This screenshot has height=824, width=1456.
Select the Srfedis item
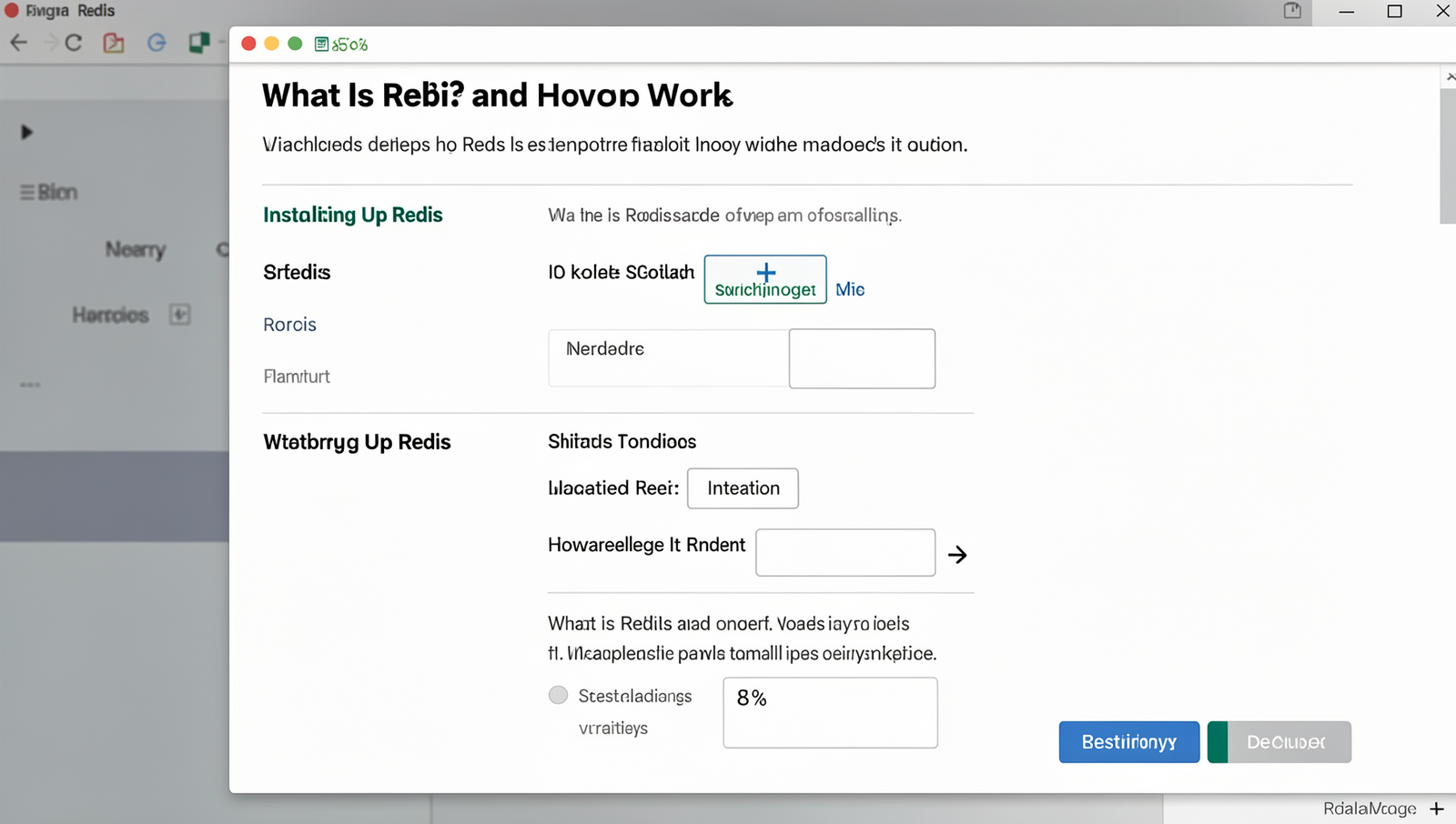[297, 272]
